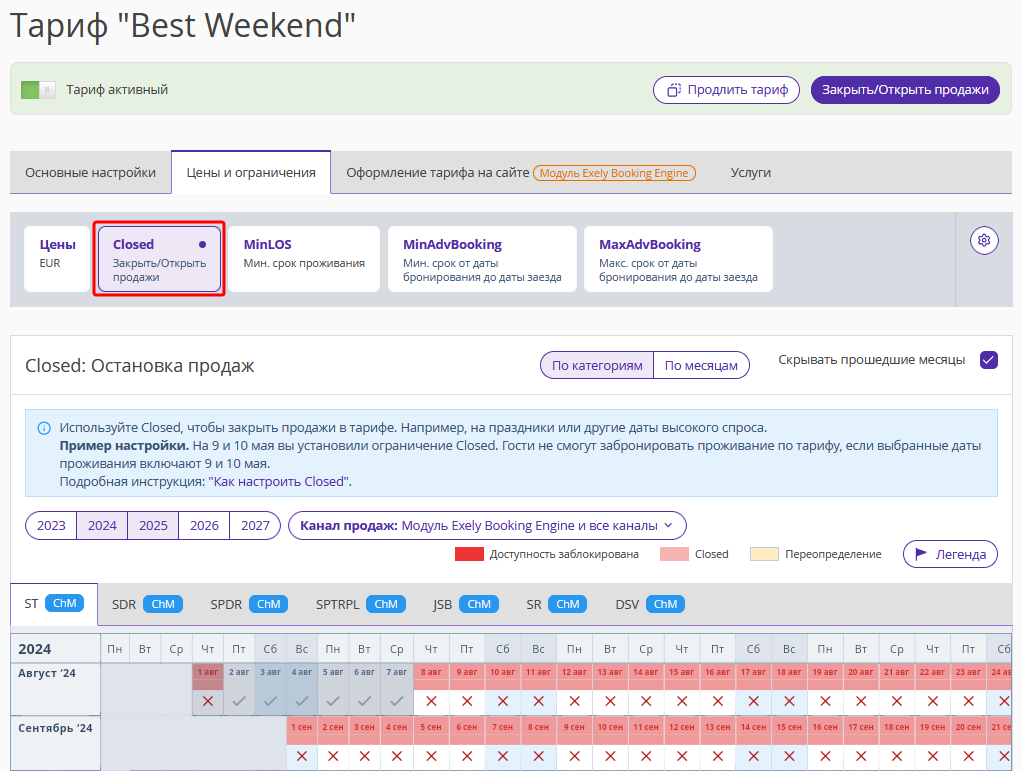Open the gear settings icon
The image size is (1023, 771).
pyautogui.click(x=984, y=241)
